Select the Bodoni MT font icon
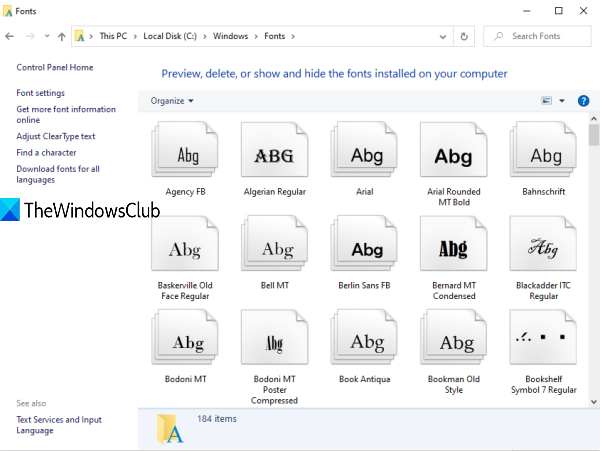 pos(185,337)
